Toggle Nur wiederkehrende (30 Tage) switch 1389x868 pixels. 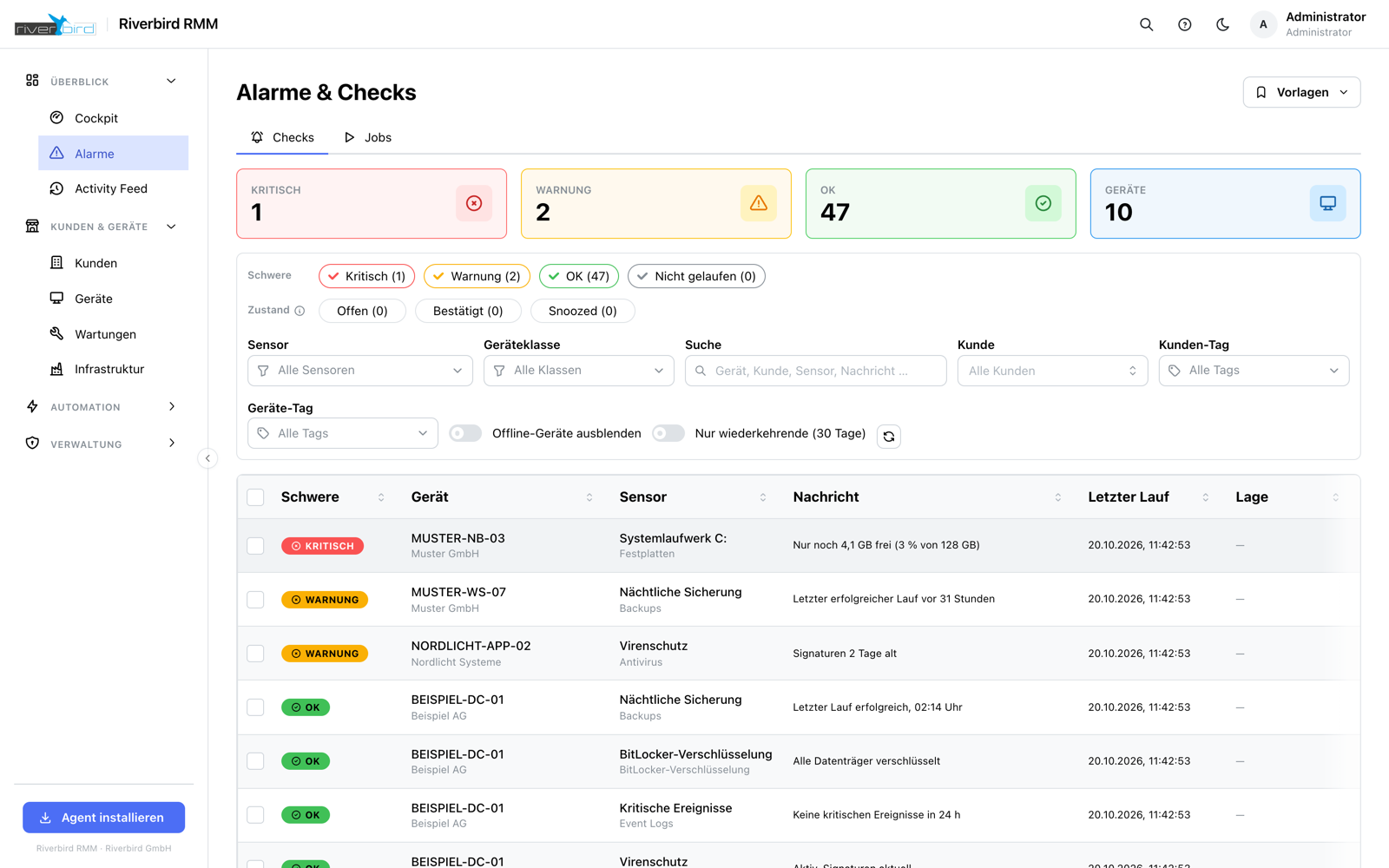click(668, 433)
